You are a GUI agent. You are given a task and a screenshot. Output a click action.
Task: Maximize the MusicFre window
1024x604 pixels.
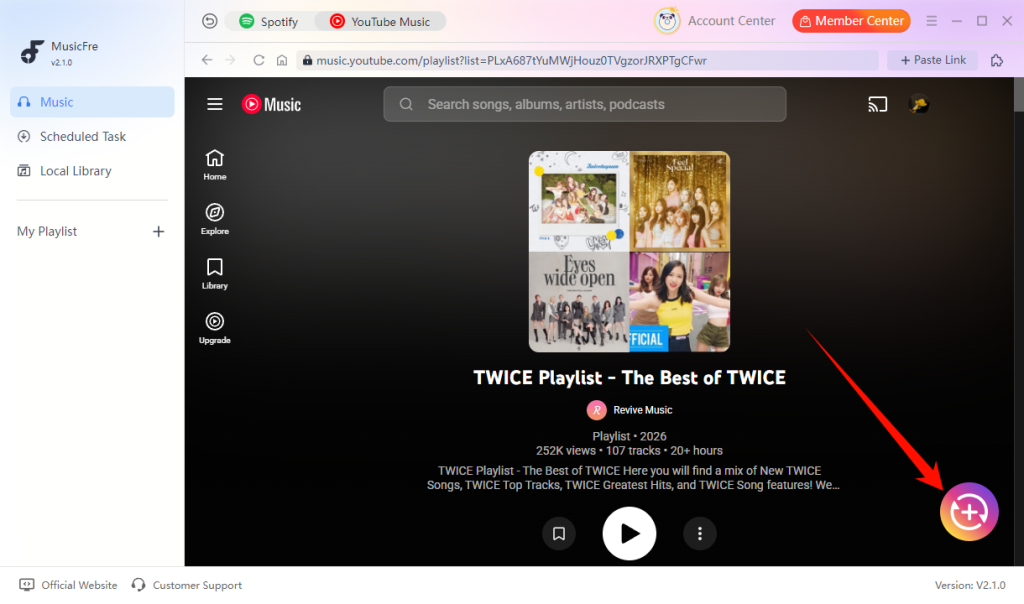982,21
